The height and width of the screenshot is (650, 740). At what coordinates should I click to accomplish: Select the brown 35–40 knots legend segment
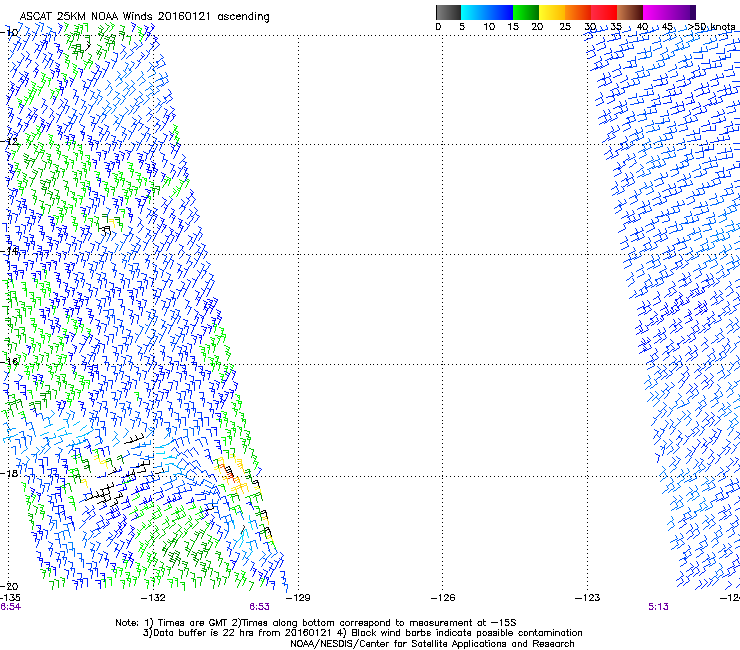coord(630,12)
